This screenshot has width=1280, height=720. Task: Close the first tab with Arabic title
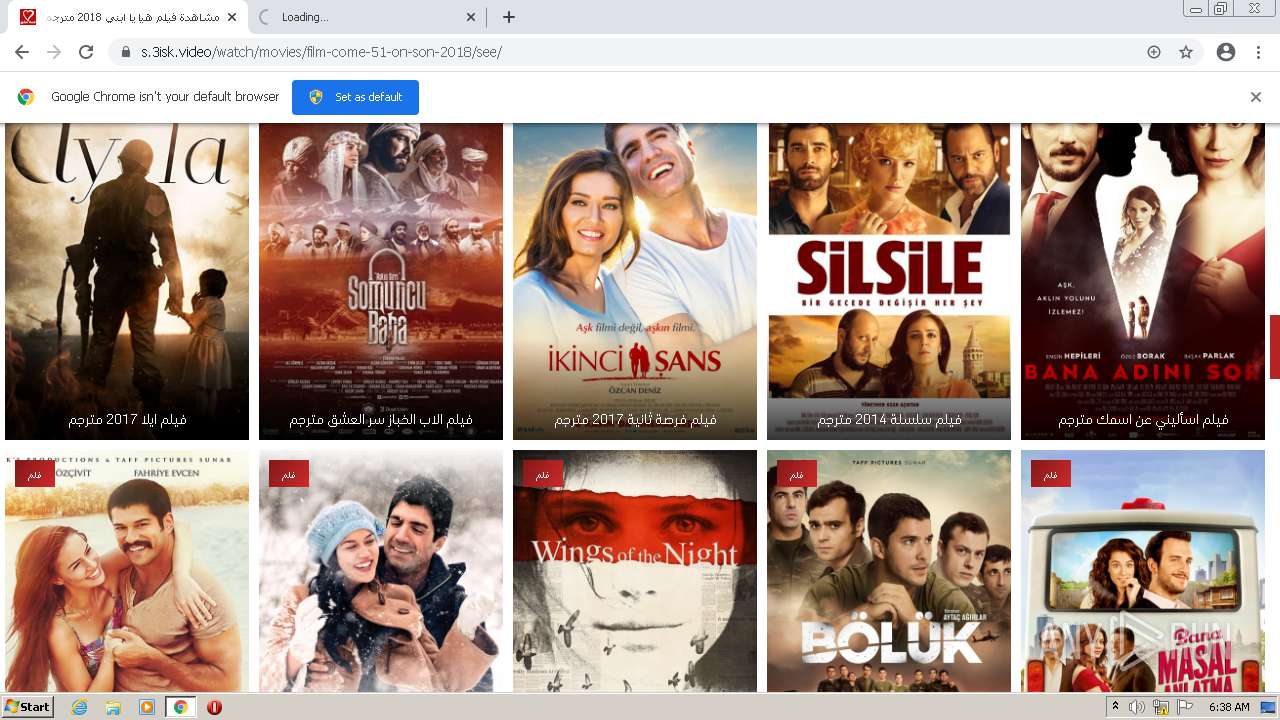232,17
